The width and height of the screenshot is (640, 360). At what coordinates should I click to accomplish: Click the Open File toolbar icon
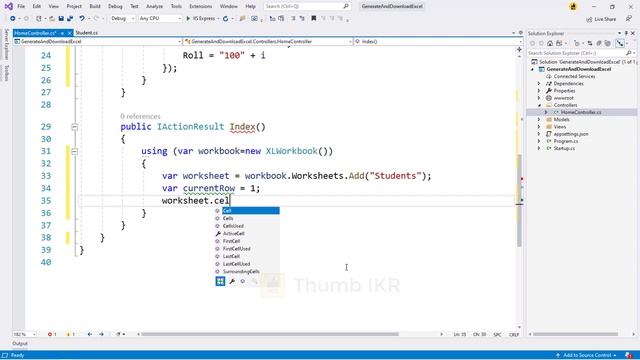[52, 18]
